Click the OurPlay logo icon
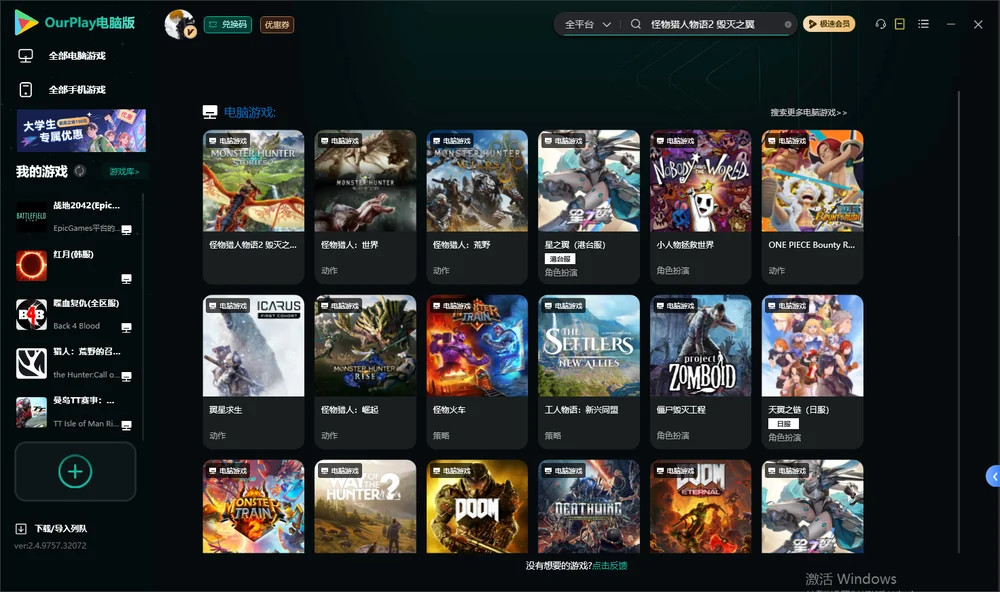This screenshot has width=1000, height=592. 26,23
